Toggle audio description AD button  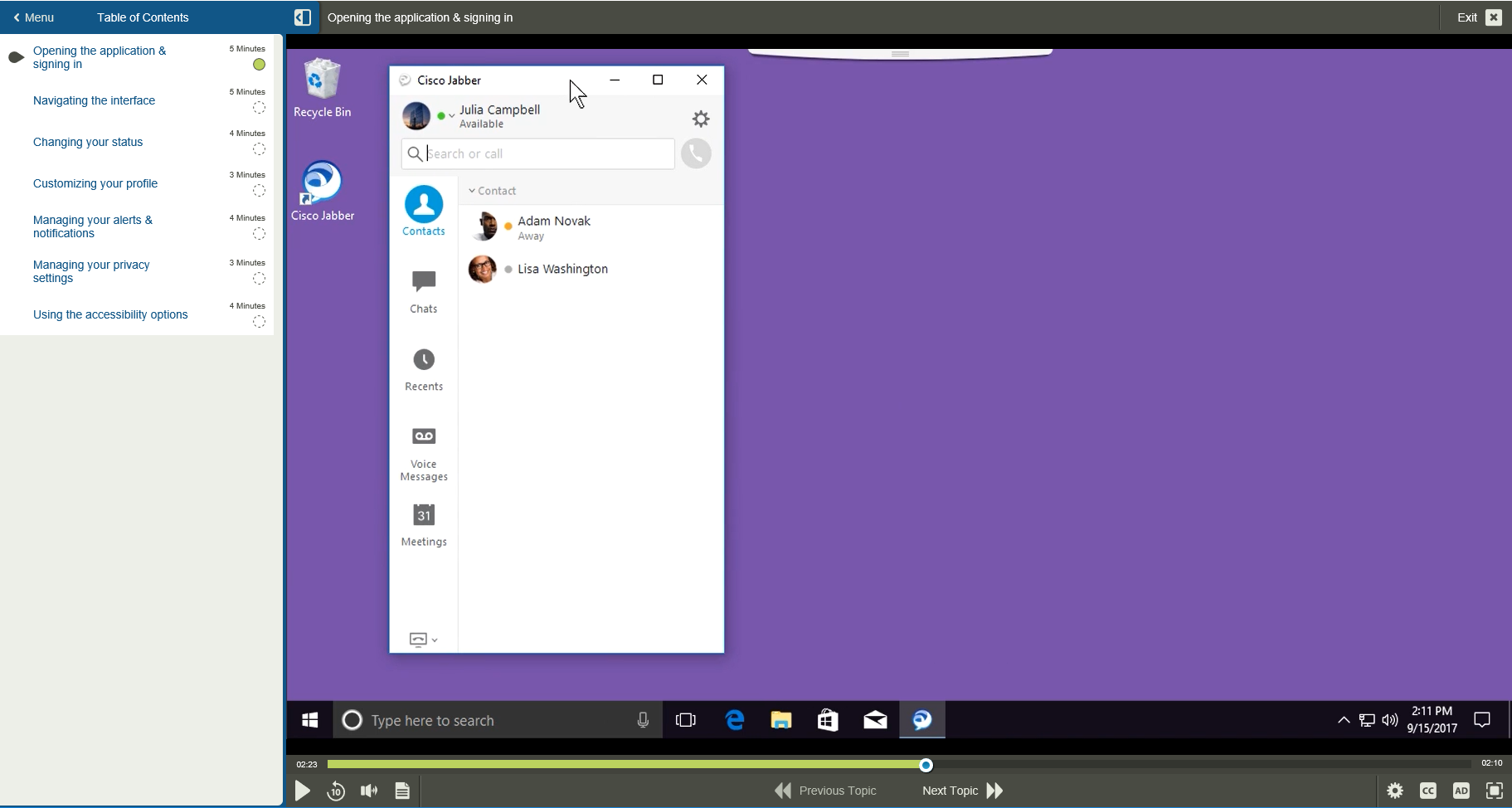[1461, 791]
